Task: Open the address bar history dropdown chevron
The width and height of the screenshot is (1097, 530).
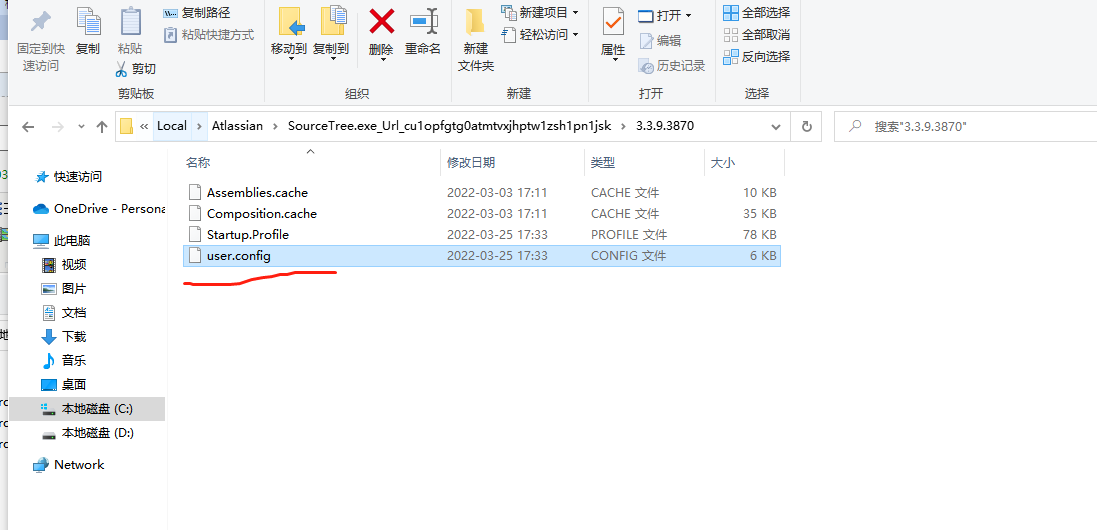Action: coord(775,127)
